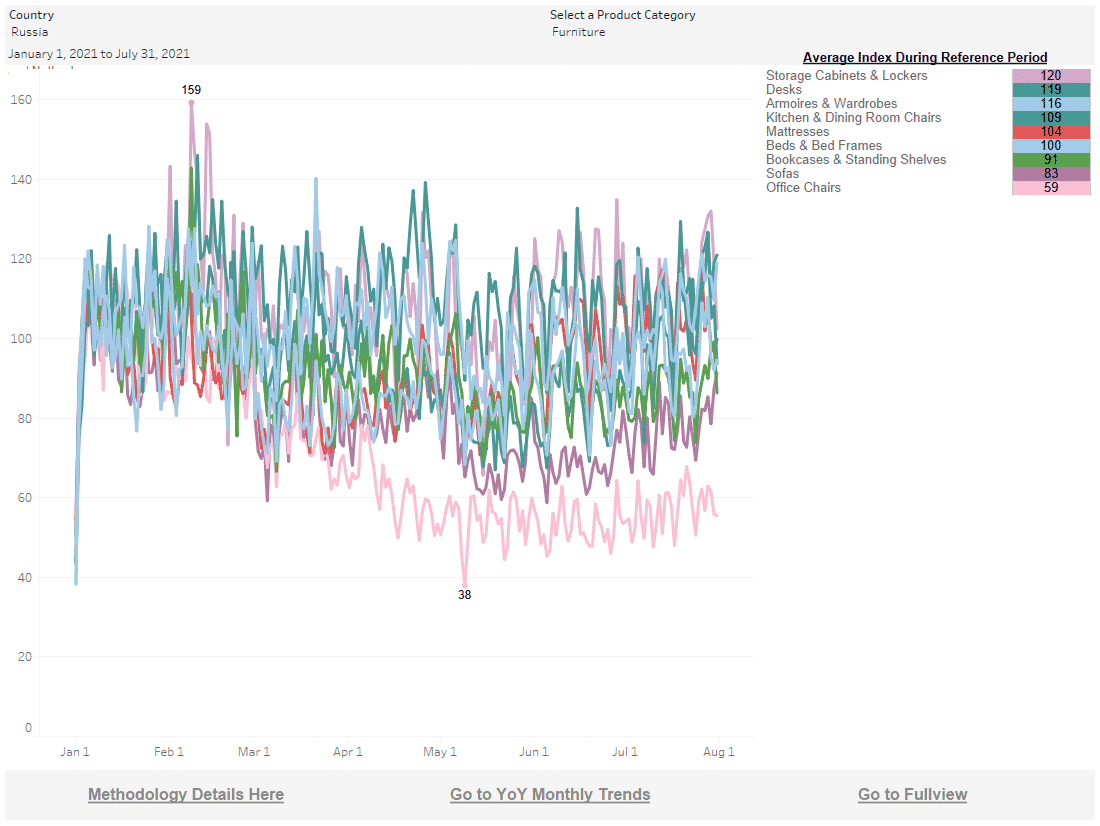Open the Go to Fullview link
Screen dimensions: 1100x826
912,794
